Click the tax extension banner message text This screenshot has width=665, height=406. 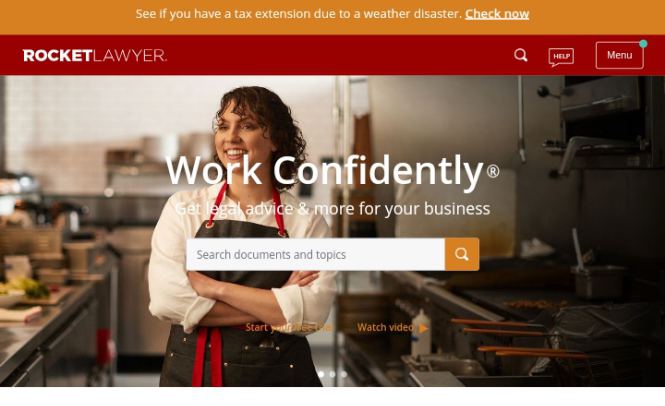(299, 14)
